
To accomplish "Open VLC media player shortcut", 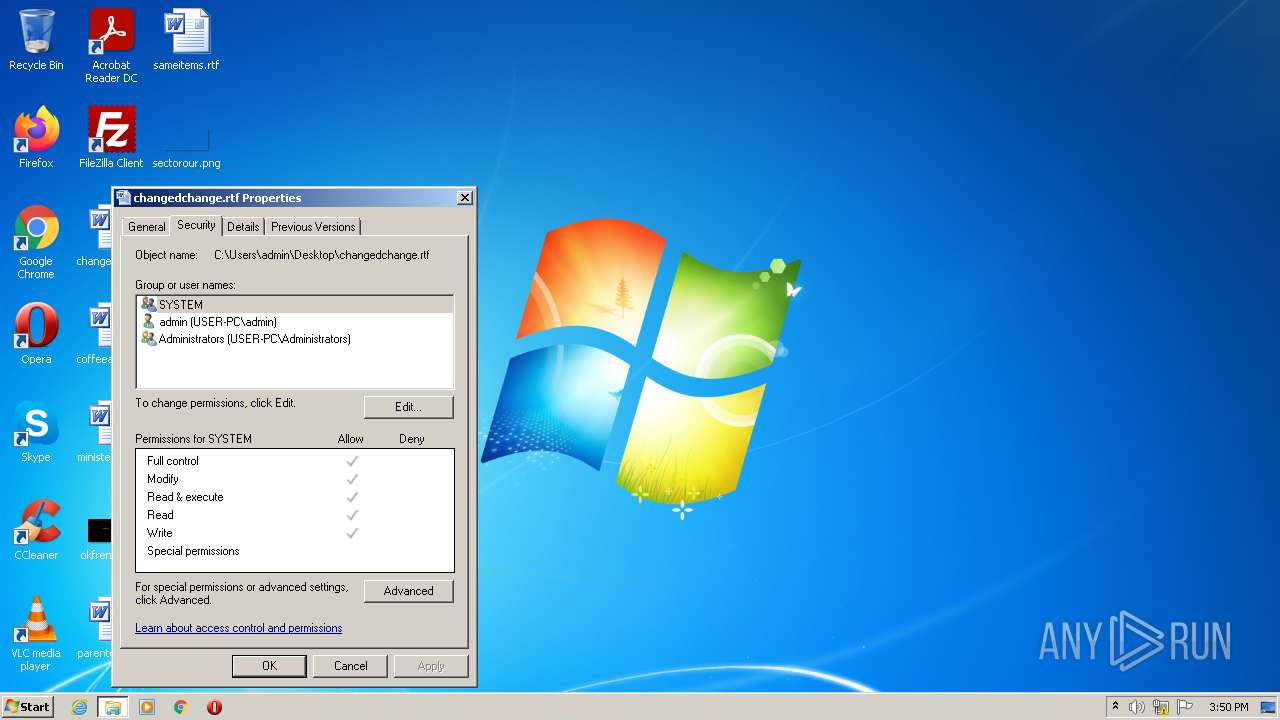I will [x=36, y=634].
